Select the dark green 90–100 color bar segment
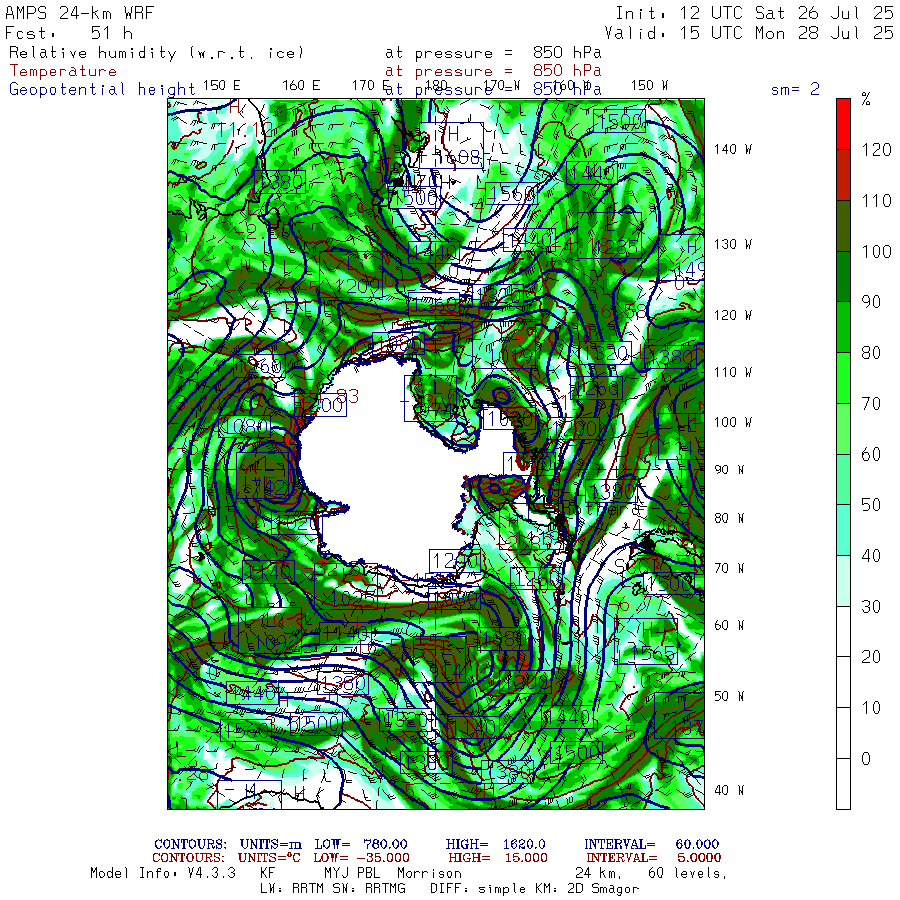 tap(843, 276)
